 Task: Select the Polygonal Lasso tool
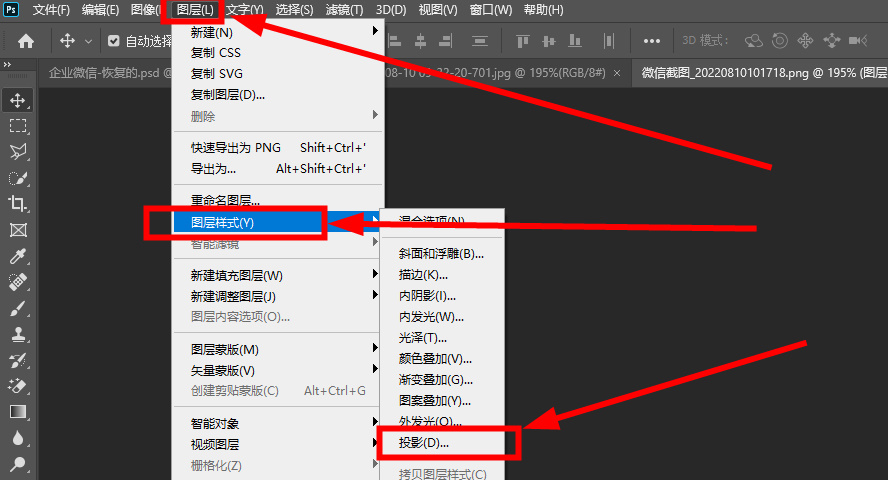18,152
